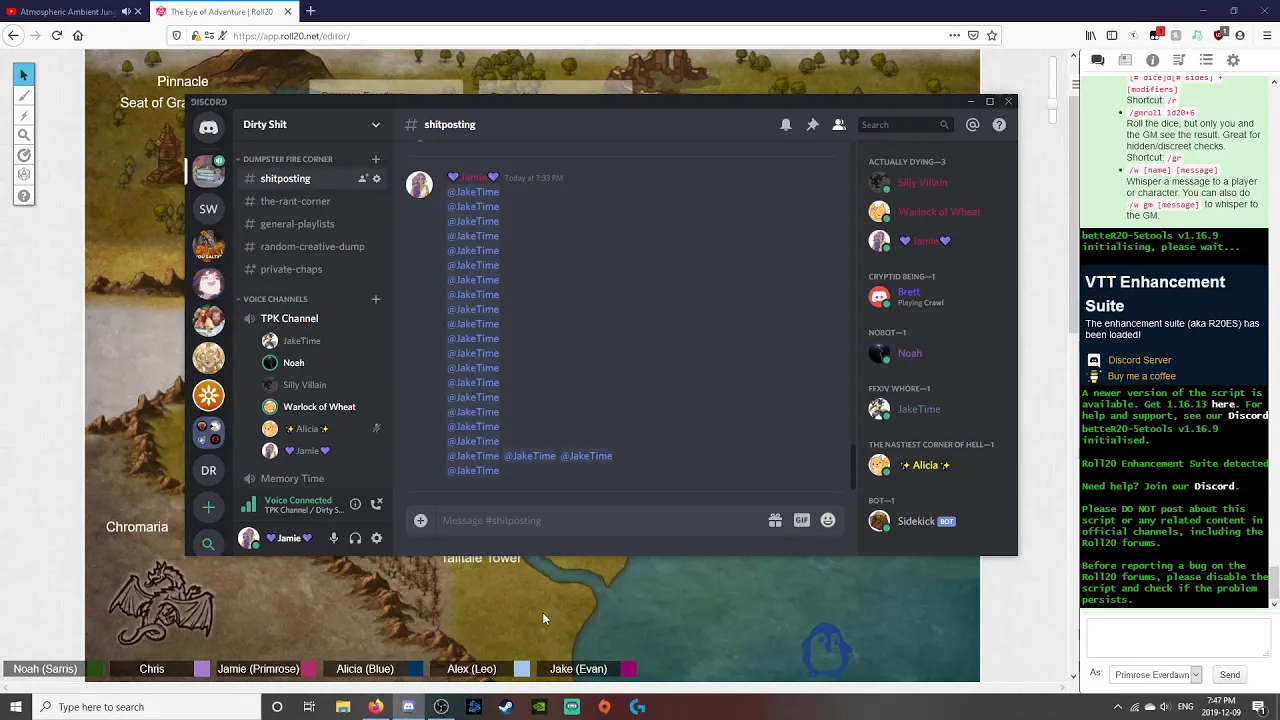Open Nitro gift icon in message bar
This screenshot has width=1280, height=720.
coord(775,520)
